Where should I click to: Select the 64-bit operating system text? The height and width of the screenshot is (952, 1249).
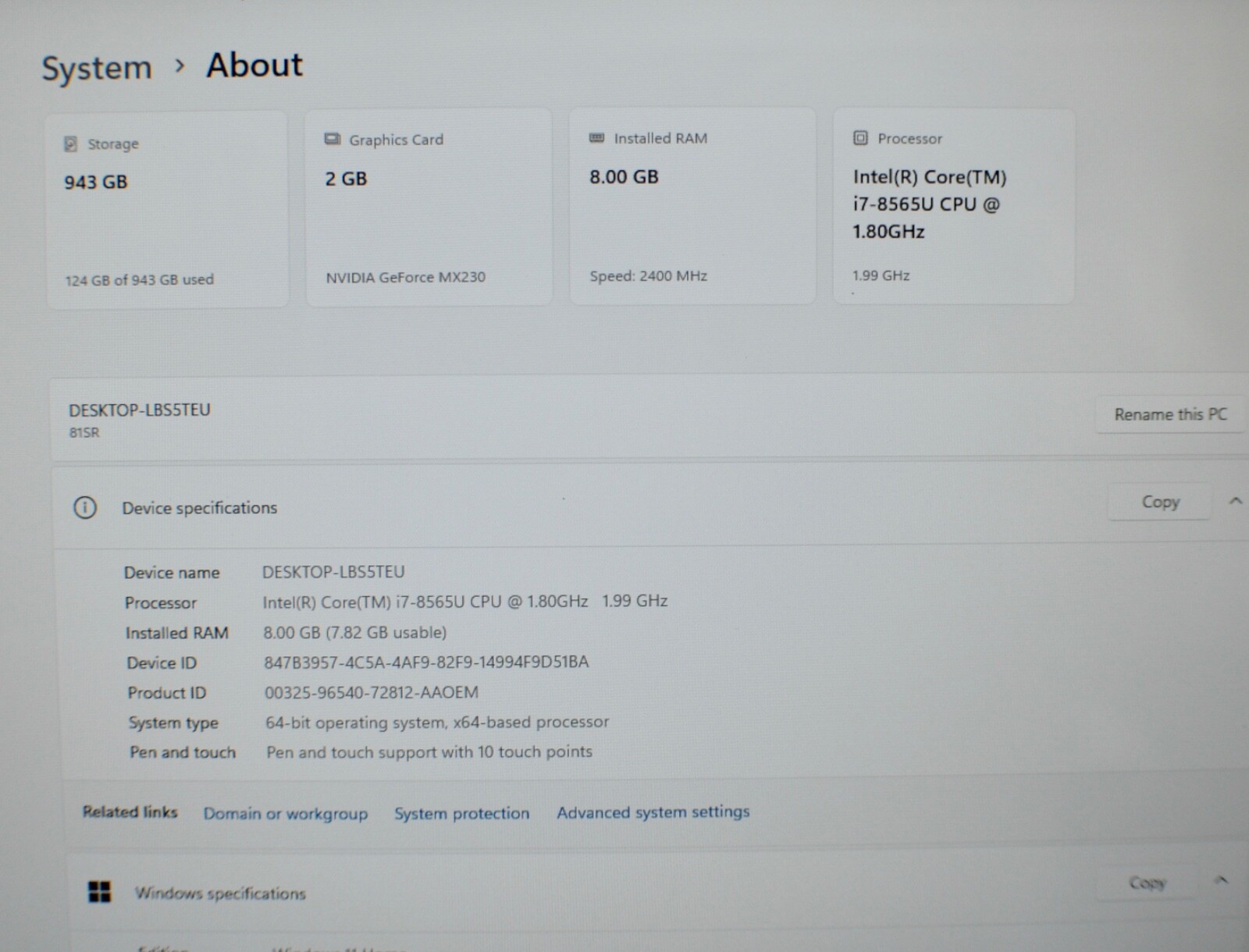437,723
